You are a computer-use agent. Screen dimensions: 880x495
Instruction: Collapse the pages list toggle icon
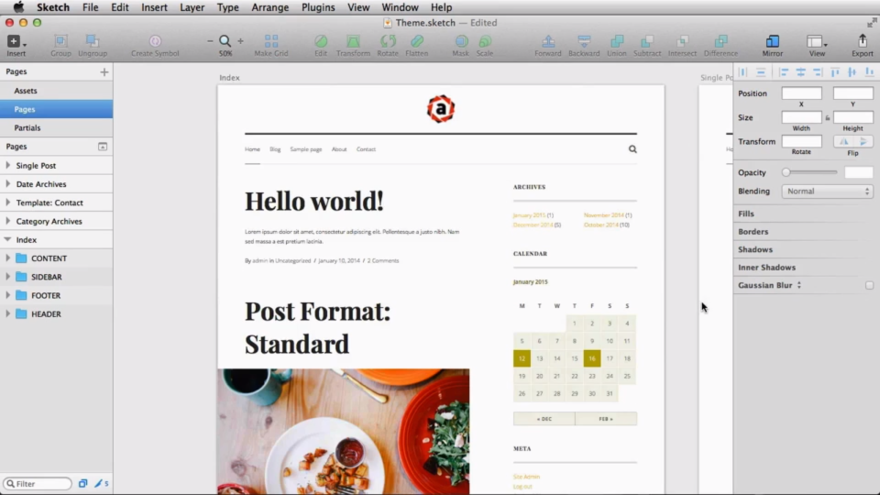point(102,146)
